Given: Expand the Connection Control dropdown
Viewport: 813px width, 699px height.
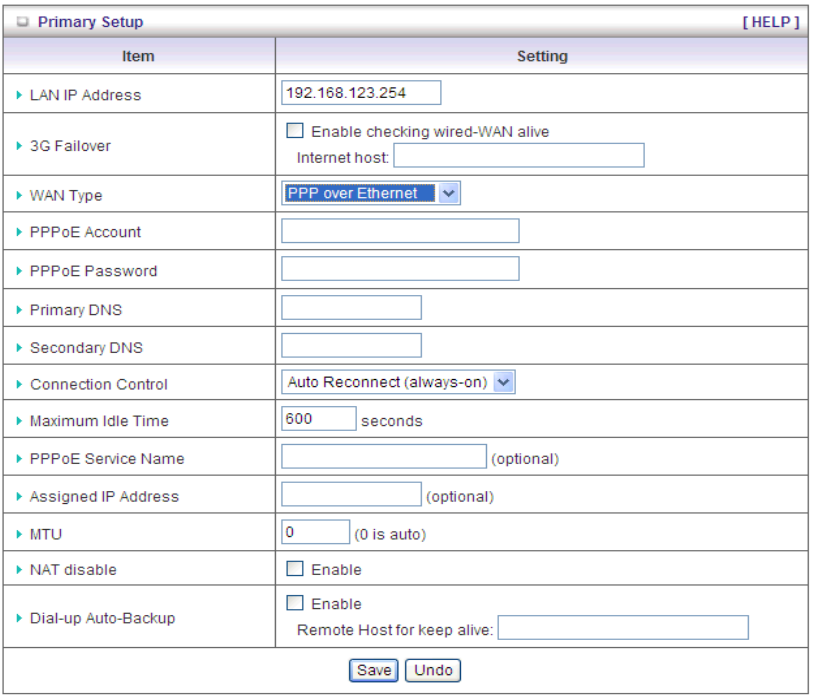Looking at the screenshot, I should (x=398, y=382).
